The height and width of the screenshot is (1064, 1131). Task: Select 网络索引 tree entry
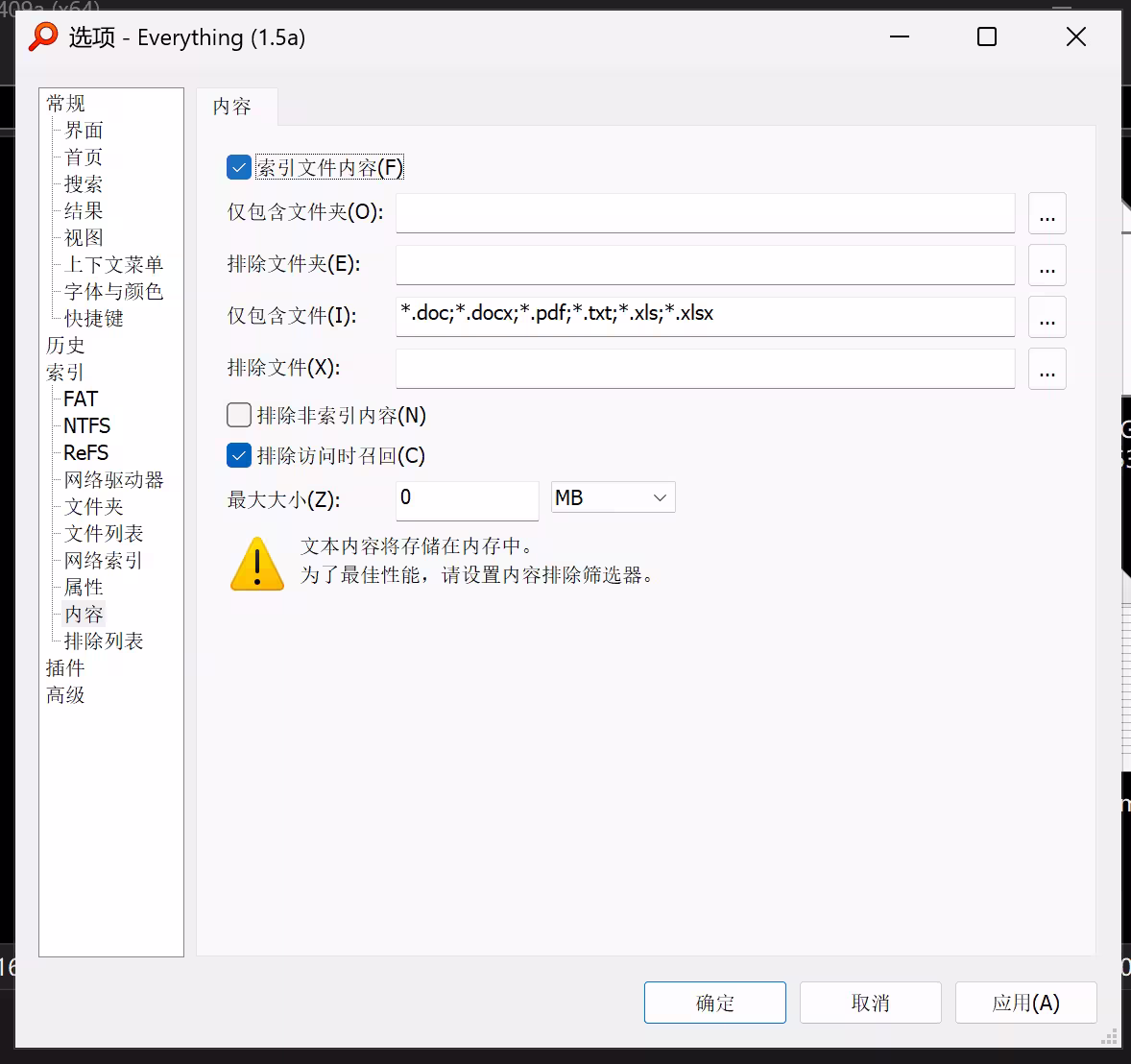(104, 561)
